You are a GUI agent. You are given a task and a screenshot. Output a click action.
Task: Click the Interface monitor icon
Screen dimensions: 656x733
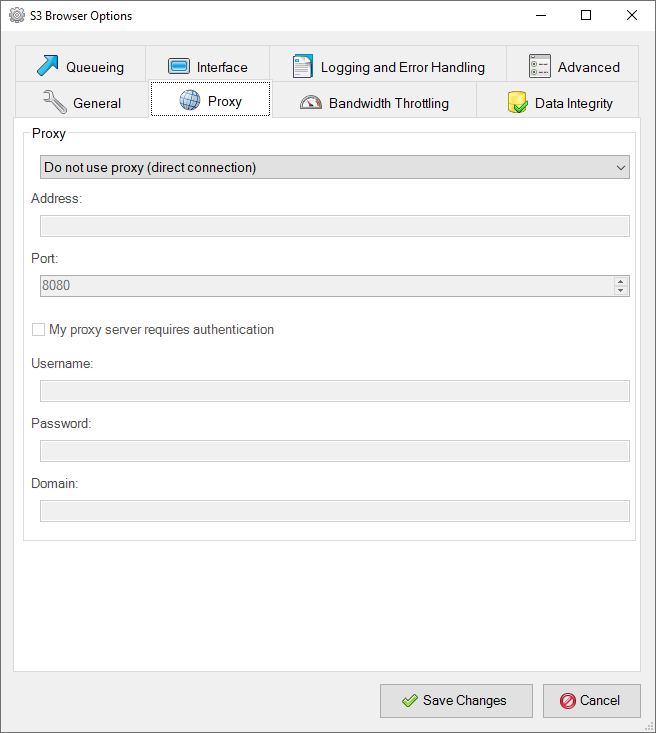pos(179,66)
